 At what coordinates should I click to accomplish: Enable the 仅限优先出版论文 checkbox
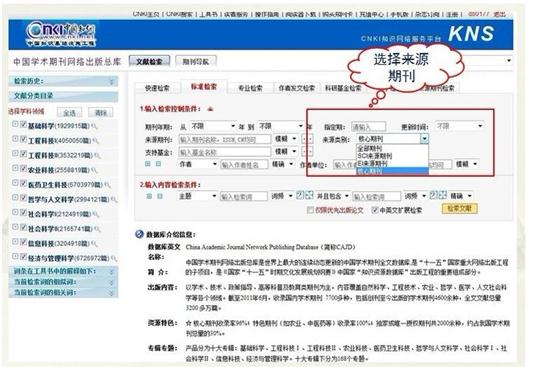(310, 210)
